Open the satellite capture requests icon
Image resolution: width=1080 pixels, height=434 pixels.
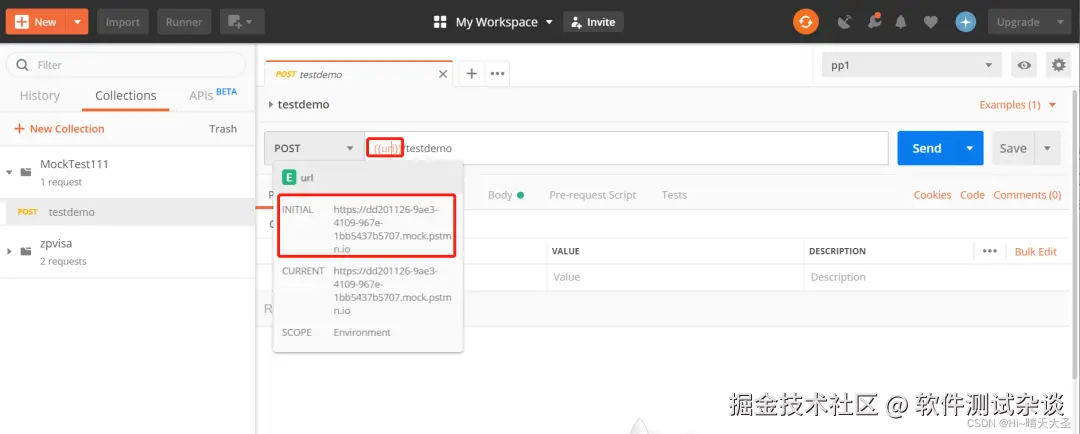(x=844, y=22)
